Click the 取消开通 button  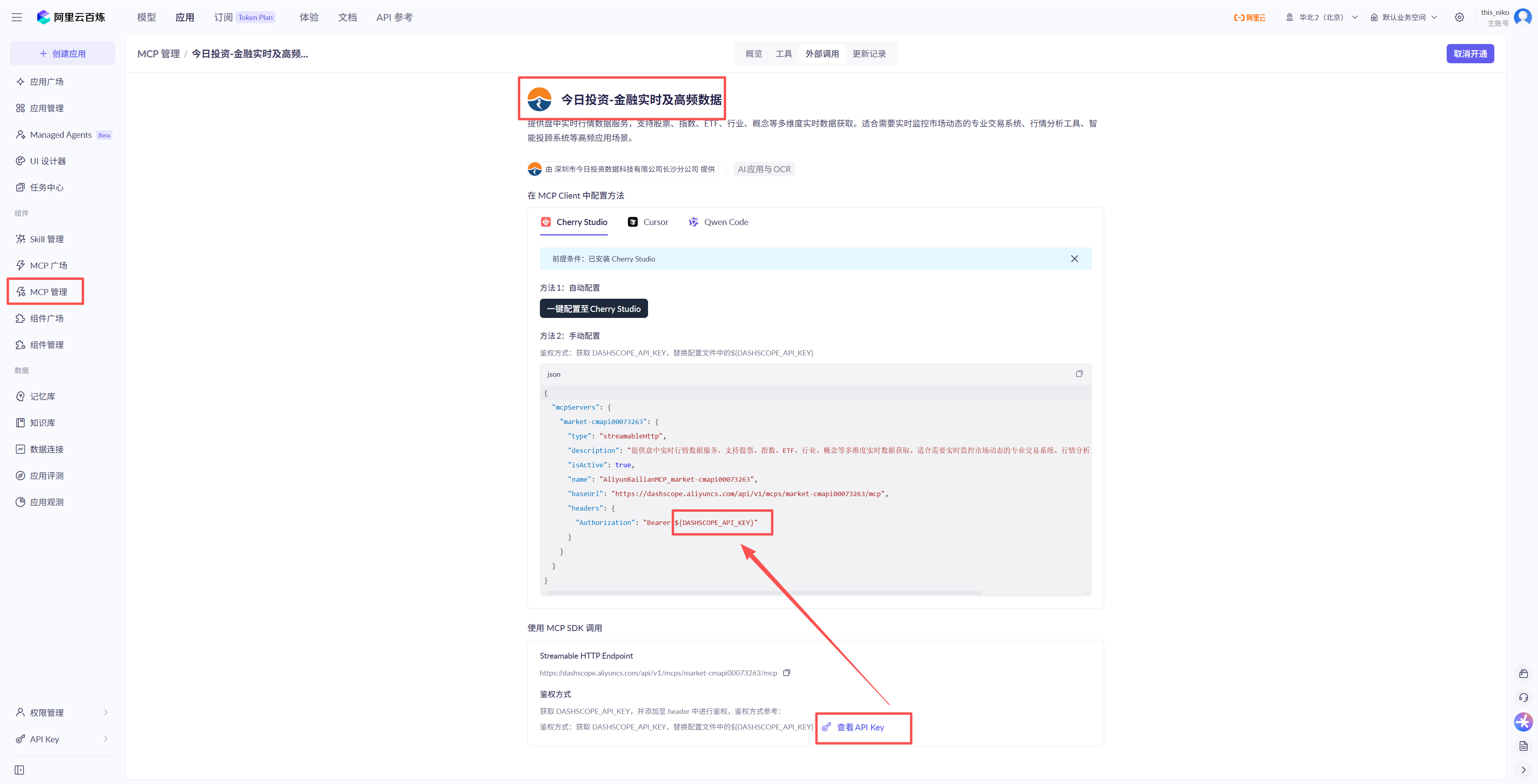tap(1470, 54)
